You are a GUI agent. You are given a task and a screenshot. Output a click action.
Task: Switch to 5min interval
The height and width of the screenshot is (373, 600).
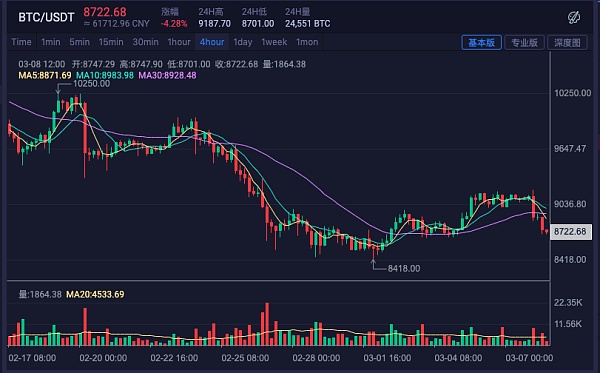[79, 42]
